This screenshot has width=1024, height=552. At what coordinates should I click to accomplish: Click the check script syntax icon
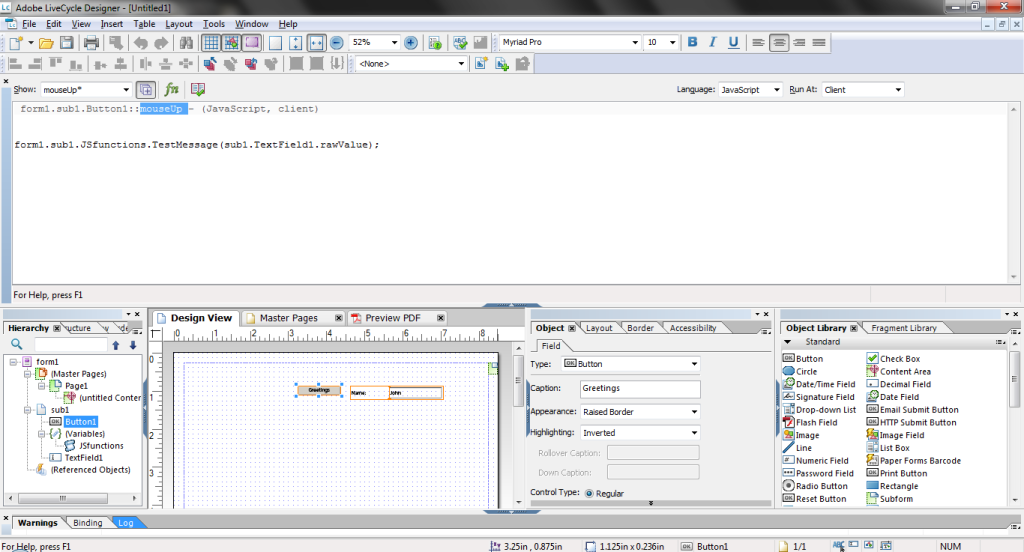(197, 89)
